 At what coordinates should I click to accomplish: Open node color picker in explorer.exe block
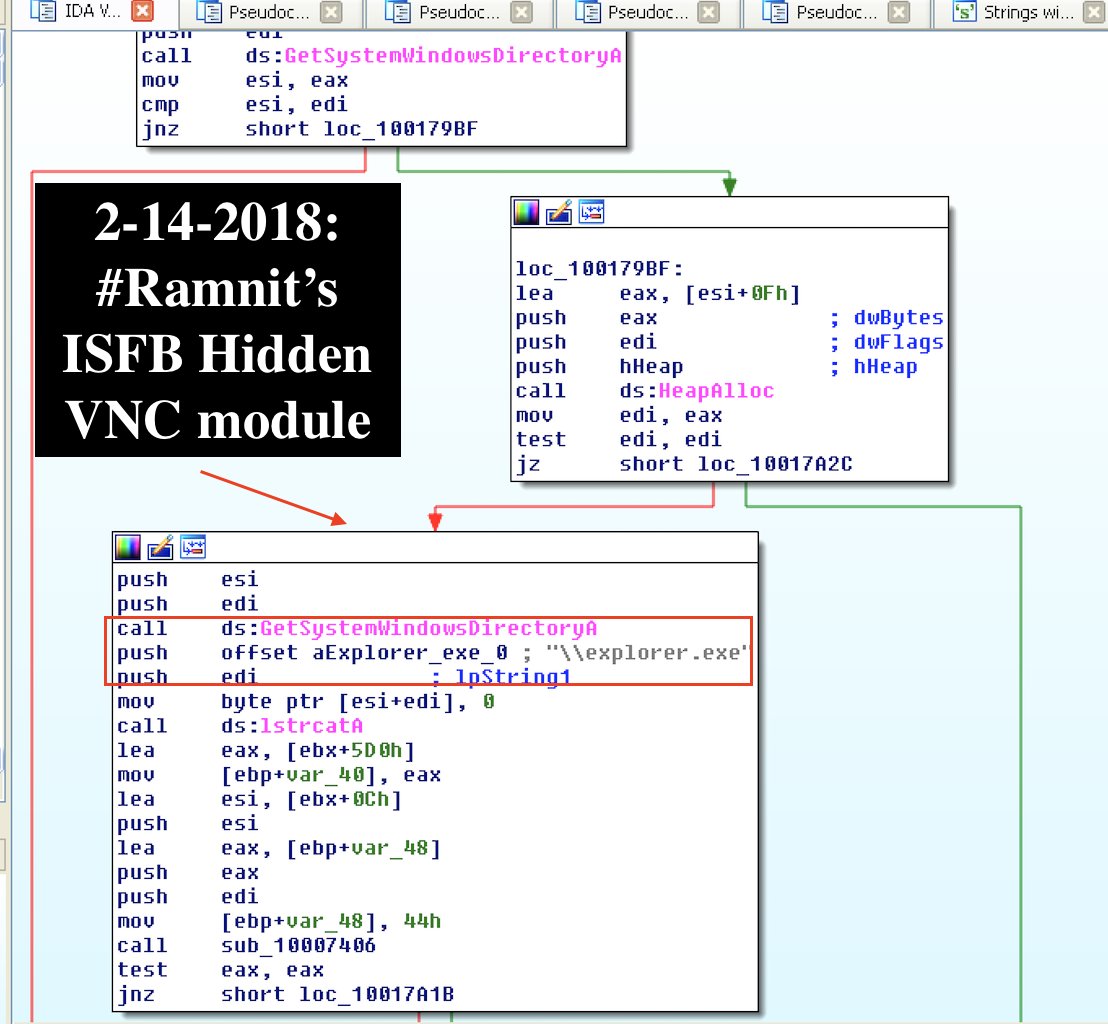[x=128, y=547]
